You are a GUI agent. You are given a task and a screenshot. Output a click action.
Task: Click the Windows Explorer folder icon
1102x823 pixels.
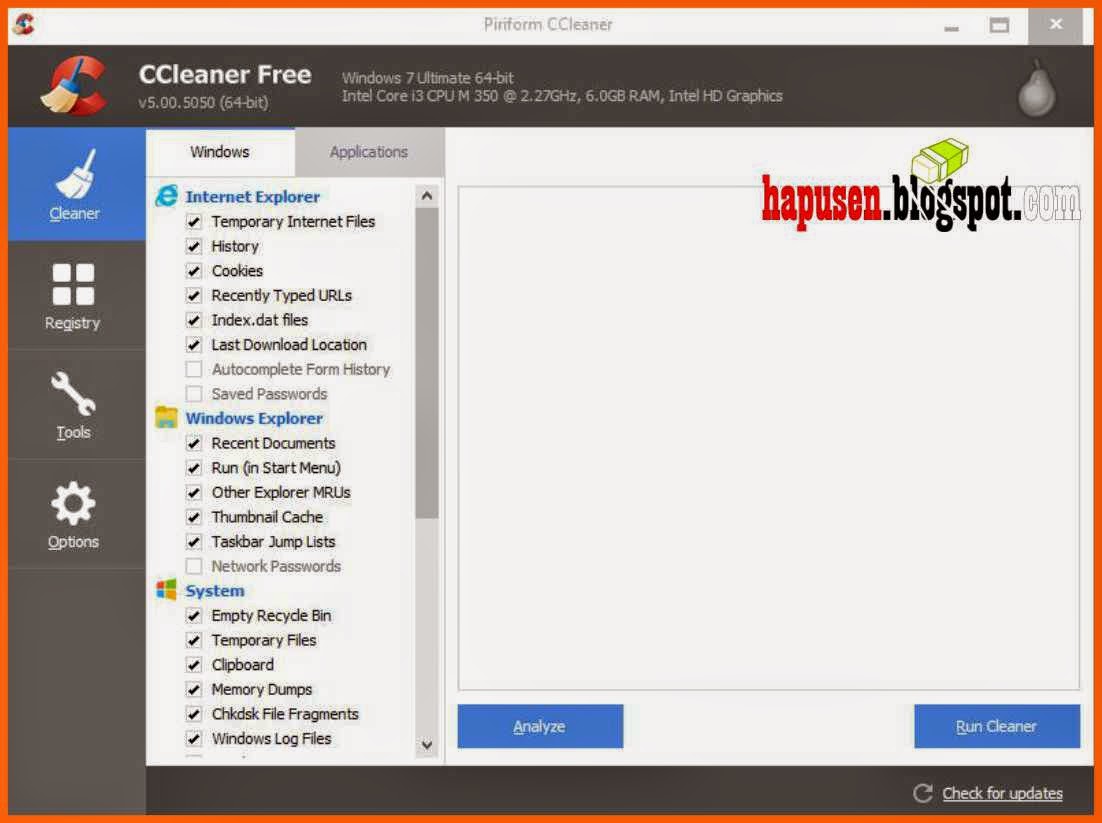click(x=167, y=417)
